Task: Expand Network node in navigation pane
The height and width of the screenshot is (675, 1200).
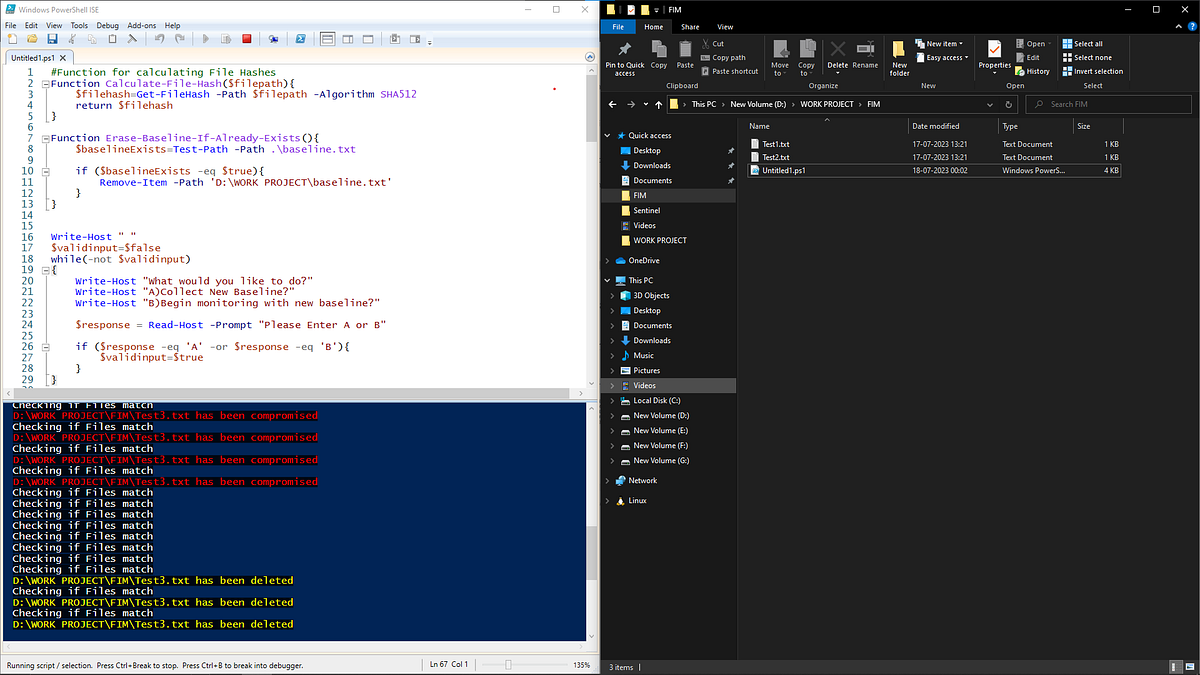Action: click(x=609, y=480)
